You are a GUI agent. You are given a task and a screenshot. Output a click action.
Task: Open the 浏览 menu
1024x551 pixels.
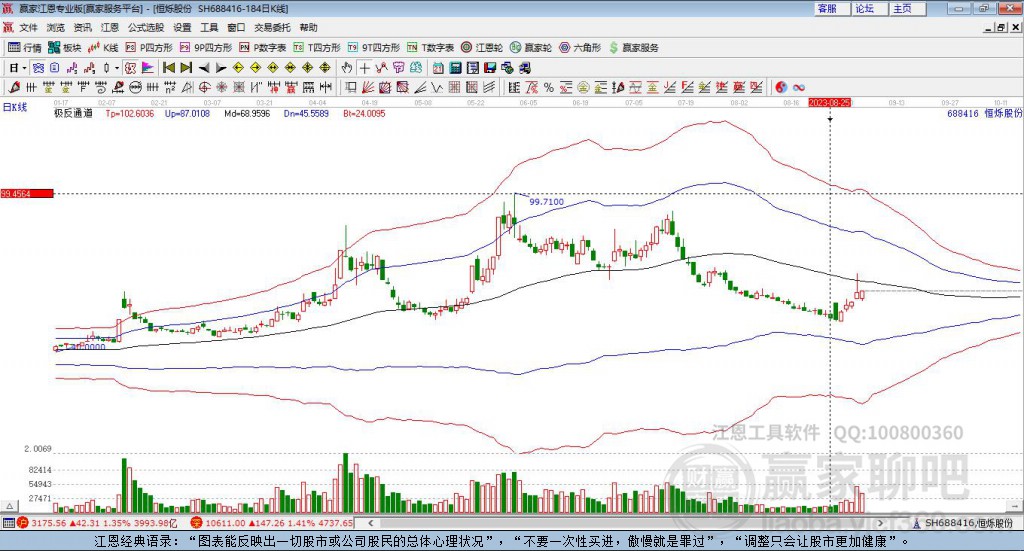point(56,27)
